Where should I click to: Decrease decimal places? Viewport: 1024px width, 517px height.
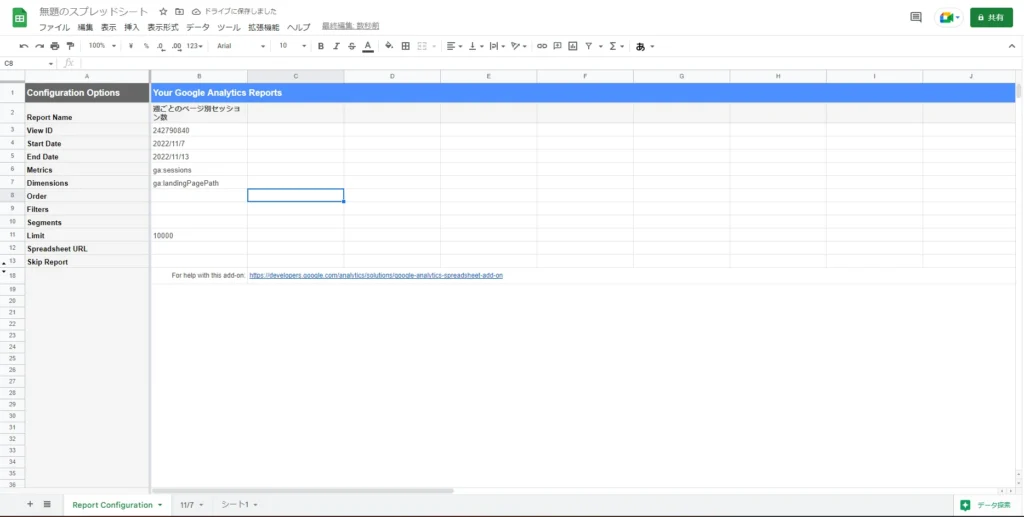click(x=161, y=46)
